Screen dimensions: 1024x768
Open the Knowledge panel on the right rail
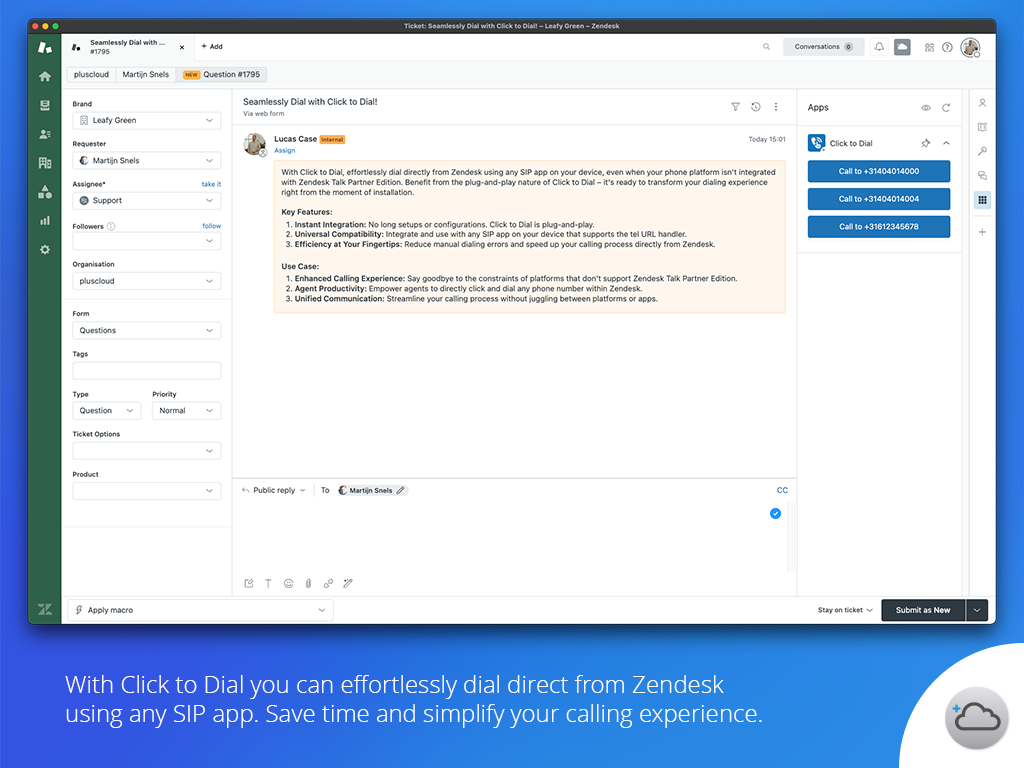tap(982, 127)
